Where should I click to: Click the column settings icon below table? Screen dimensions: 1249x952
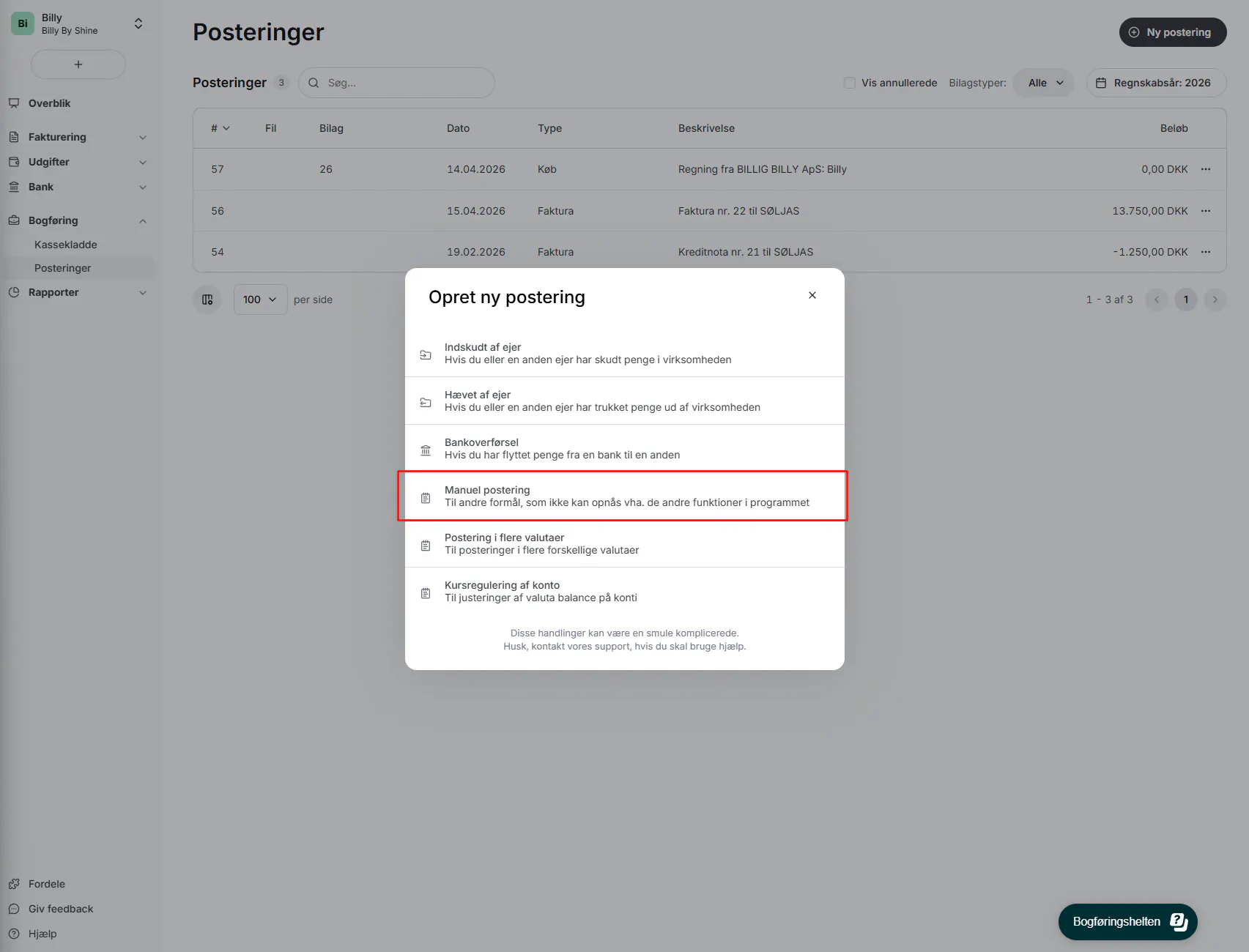point(207,300)
